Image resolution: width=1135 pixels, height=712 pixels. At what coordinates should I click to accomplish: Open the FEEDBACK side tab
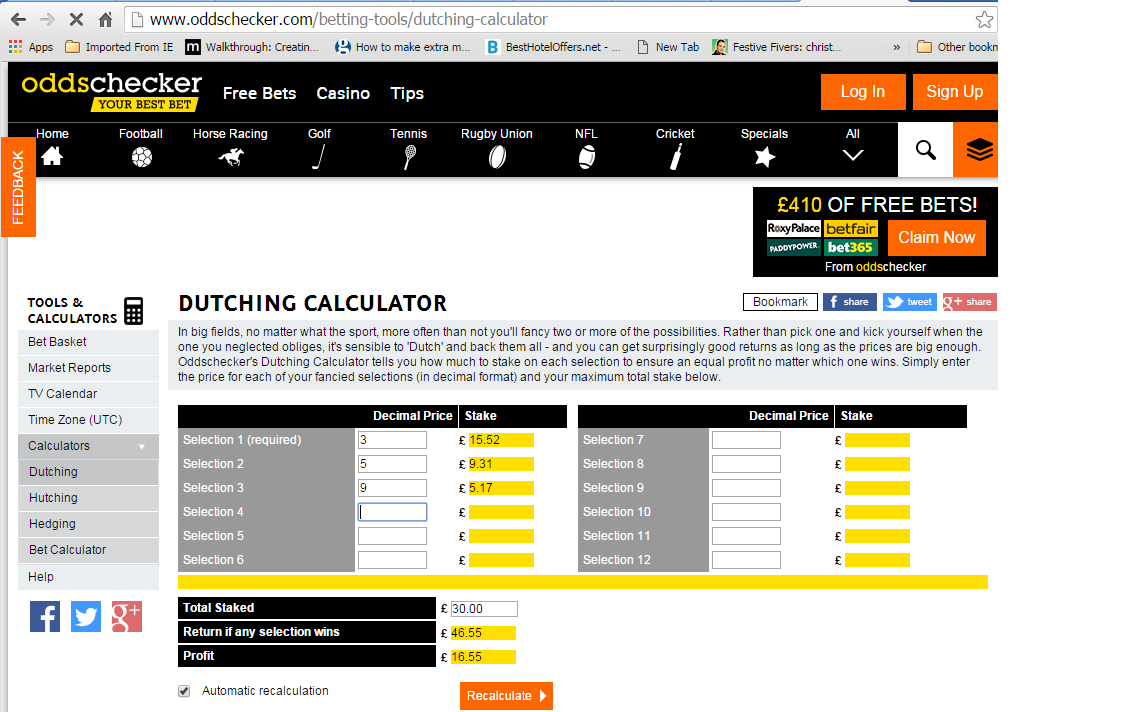[x=18, y=187]
